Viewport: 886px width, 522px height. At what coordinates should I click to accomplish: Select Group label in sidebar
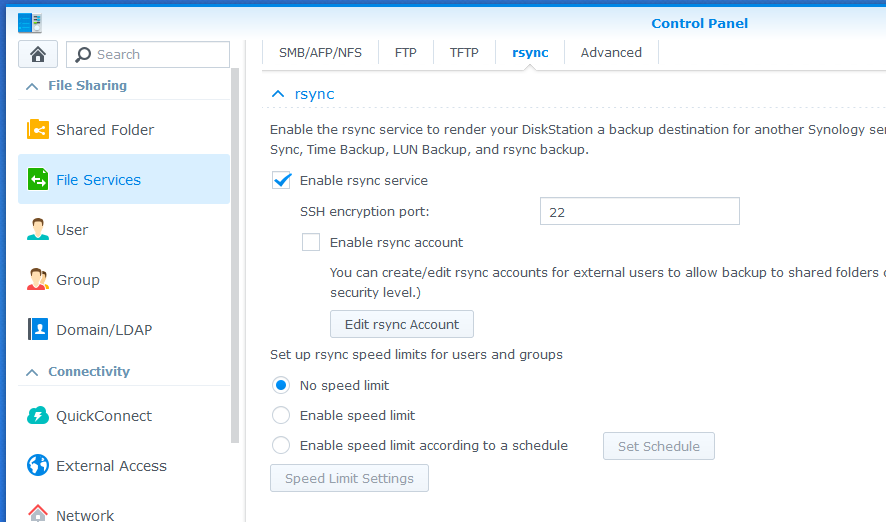coord(78,280)
